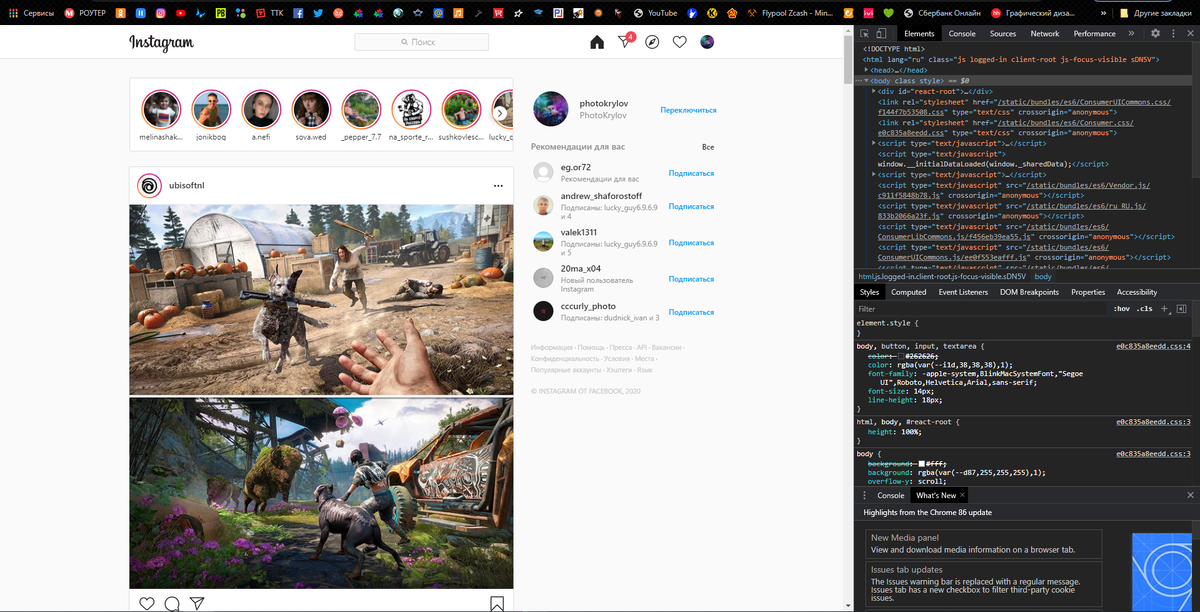
Task: Click Переключиться link next to photokrylov
Action: tap(689, 110)
